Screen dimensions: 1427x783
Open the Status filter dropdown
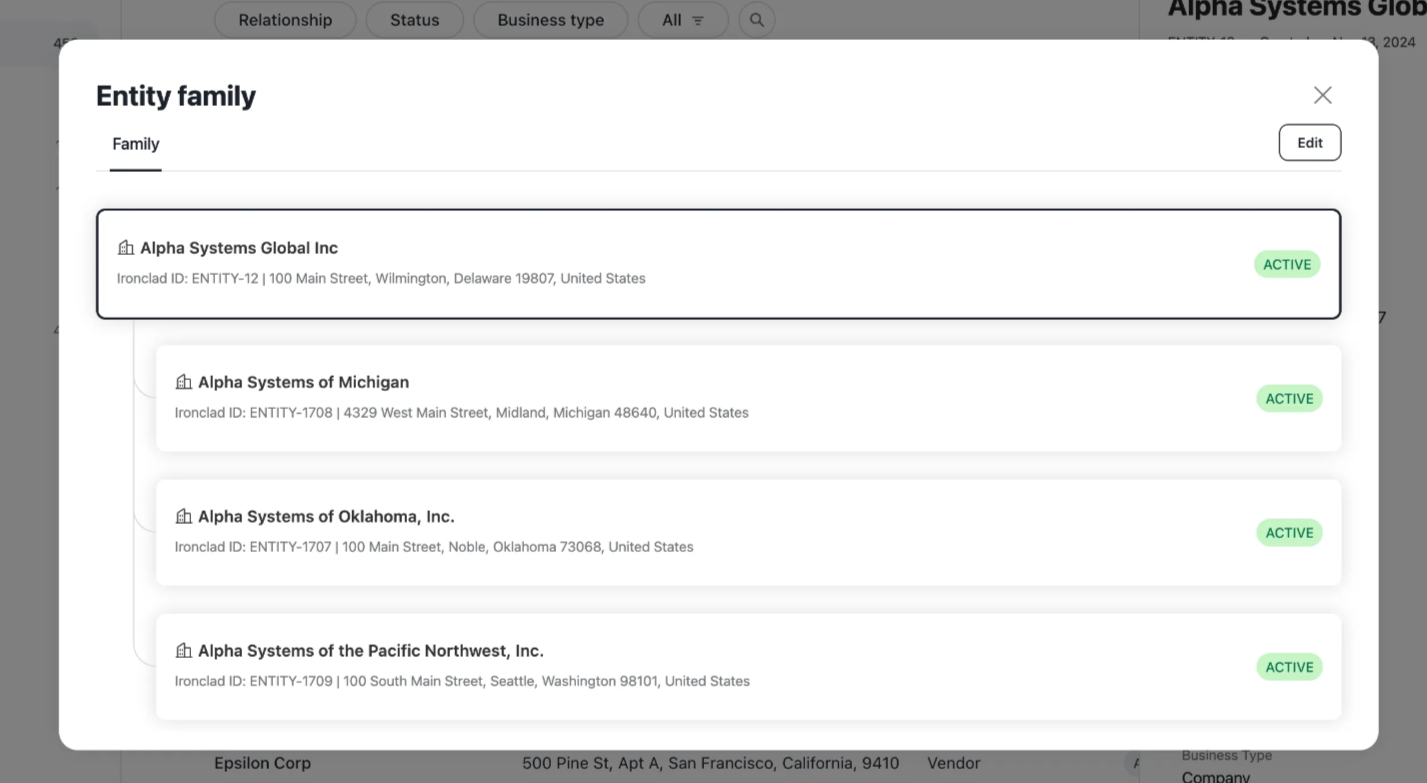point(415,20)
